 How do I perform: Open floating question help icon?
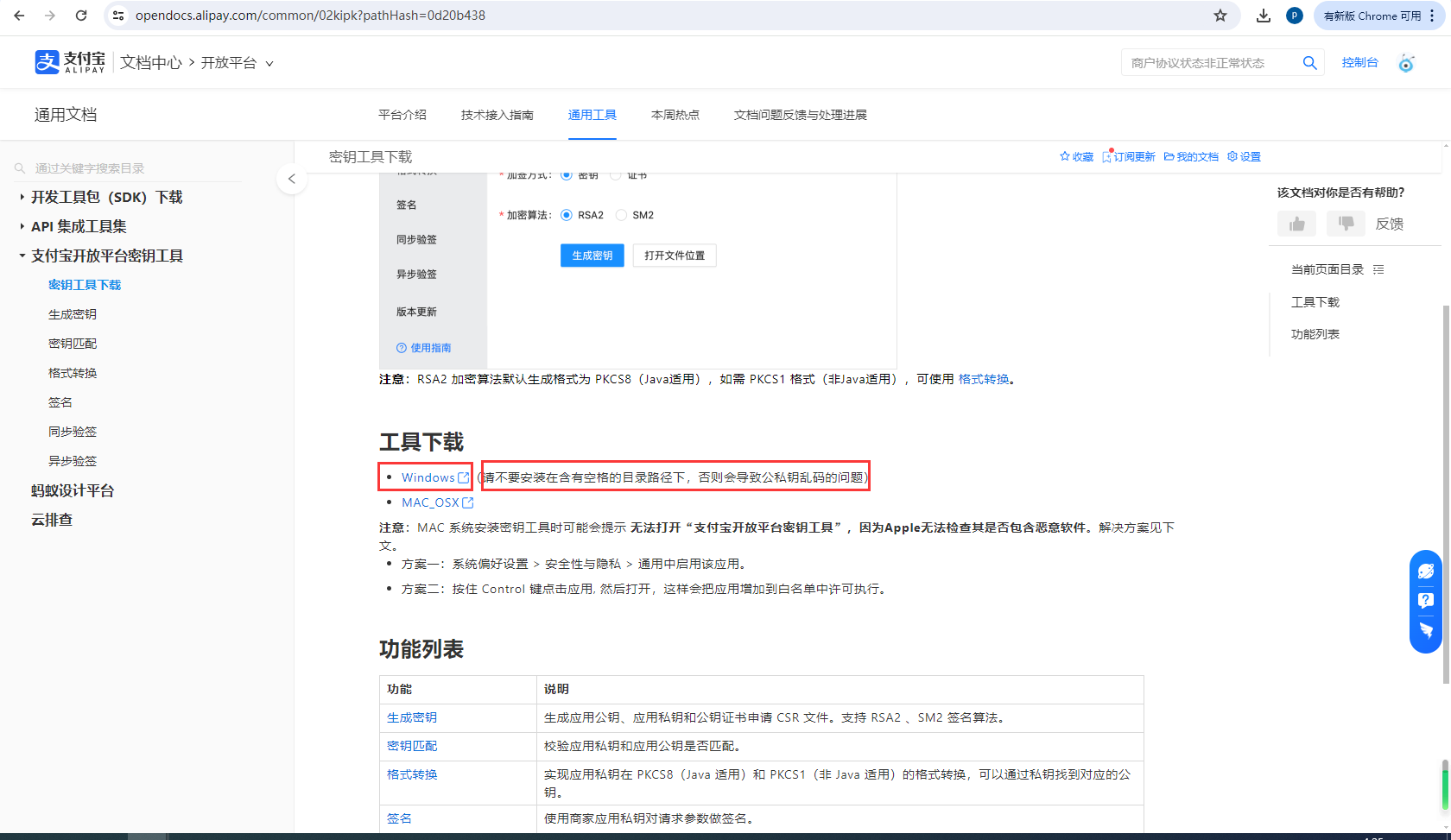[1426, 600]
